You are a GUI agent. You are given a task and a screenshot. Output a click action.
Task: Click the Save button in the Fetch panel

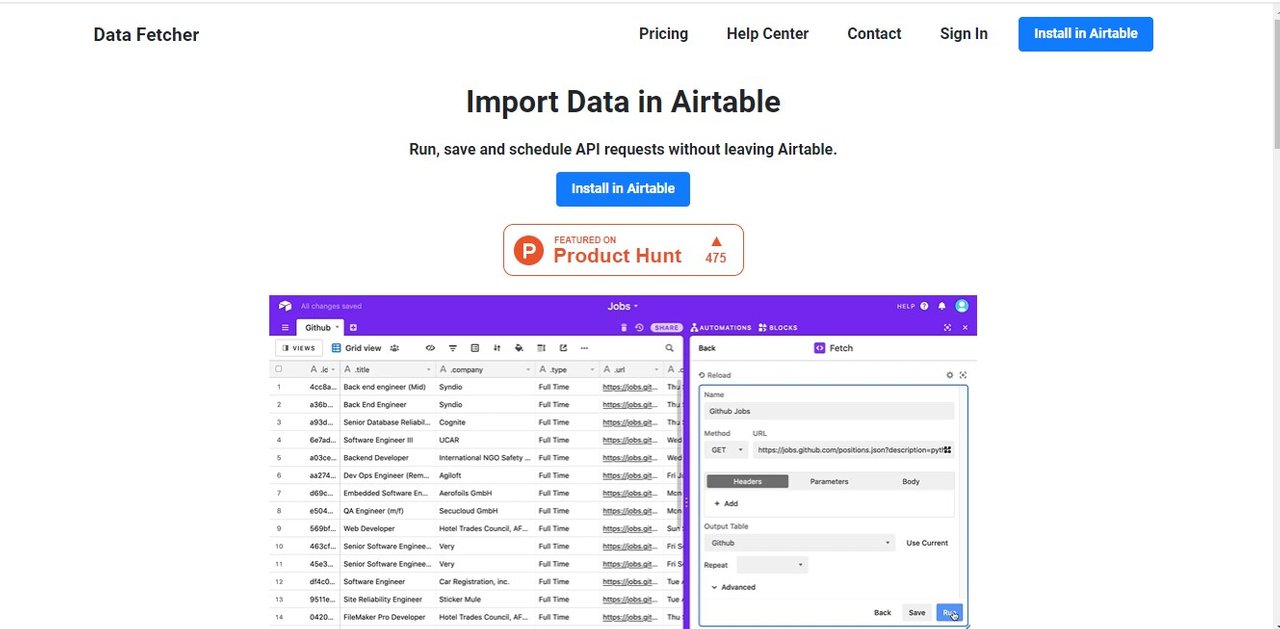point(917,613)
